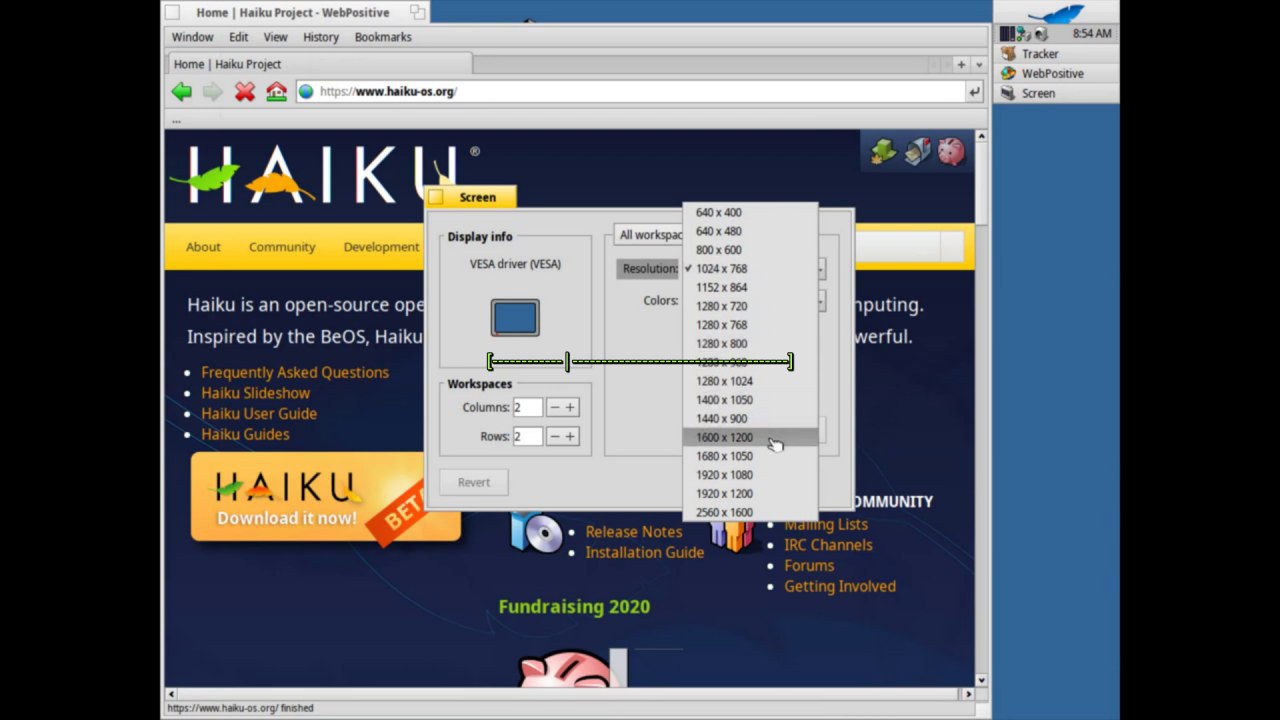Open the Haiku User Guide link

pyautogui.click(x=259, y=413)
